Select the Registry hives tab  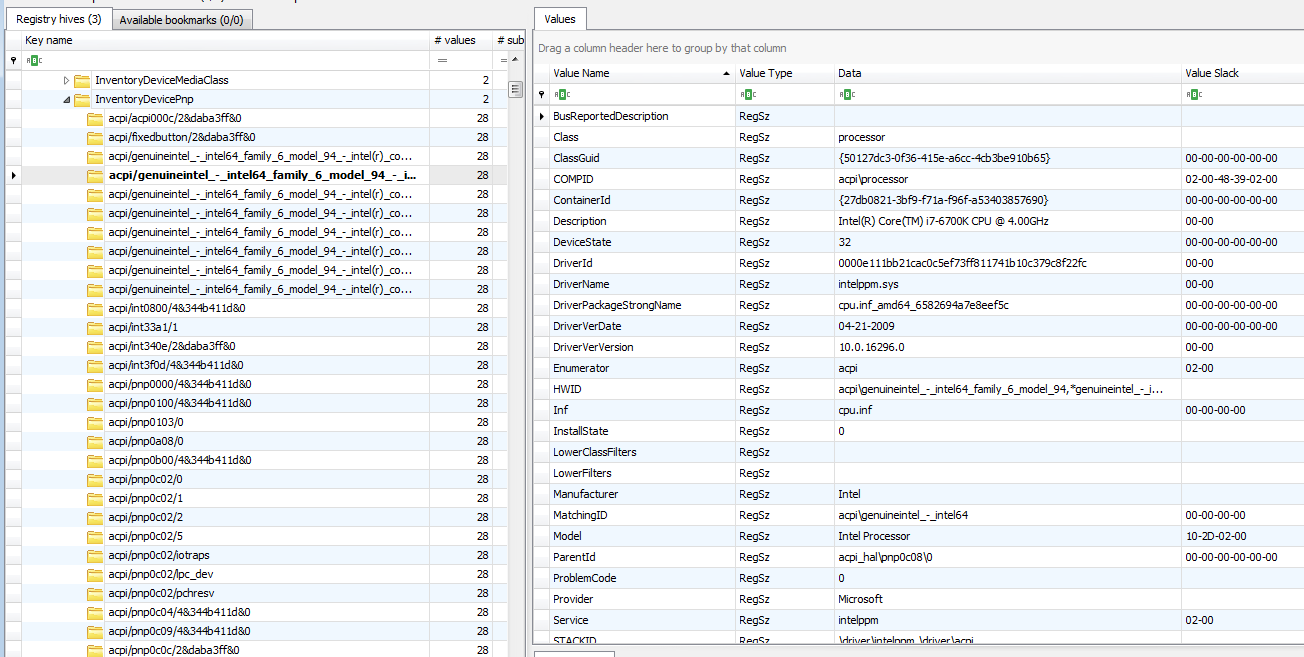58,20
